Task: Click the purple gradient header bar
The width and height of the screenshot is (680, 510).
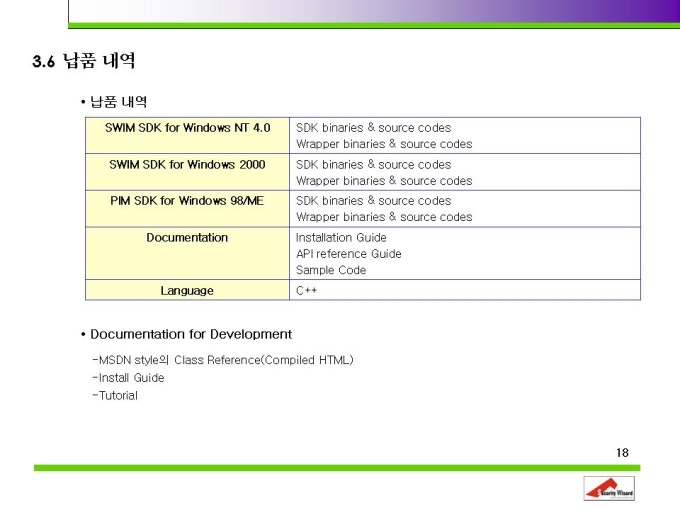Action: 374,11
